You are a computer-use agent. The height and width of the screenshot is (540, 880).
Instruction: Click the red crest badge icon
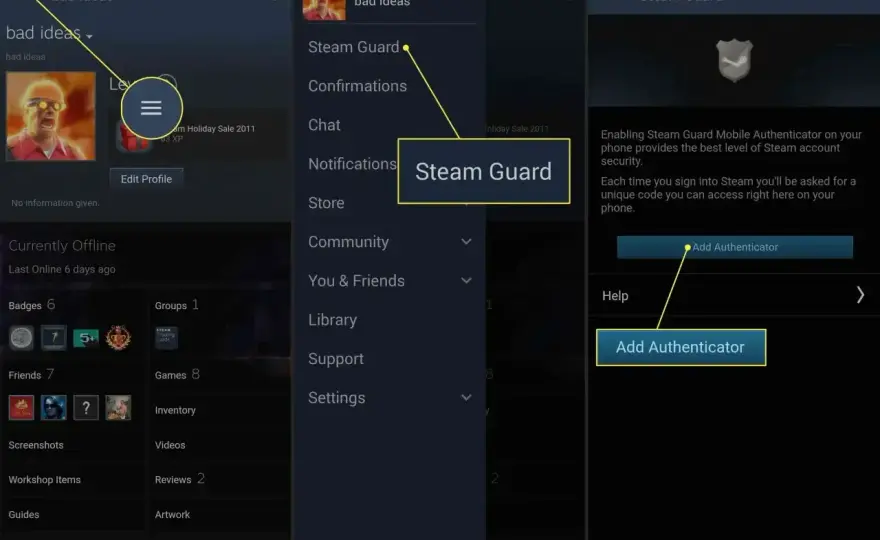coord(118,338)
